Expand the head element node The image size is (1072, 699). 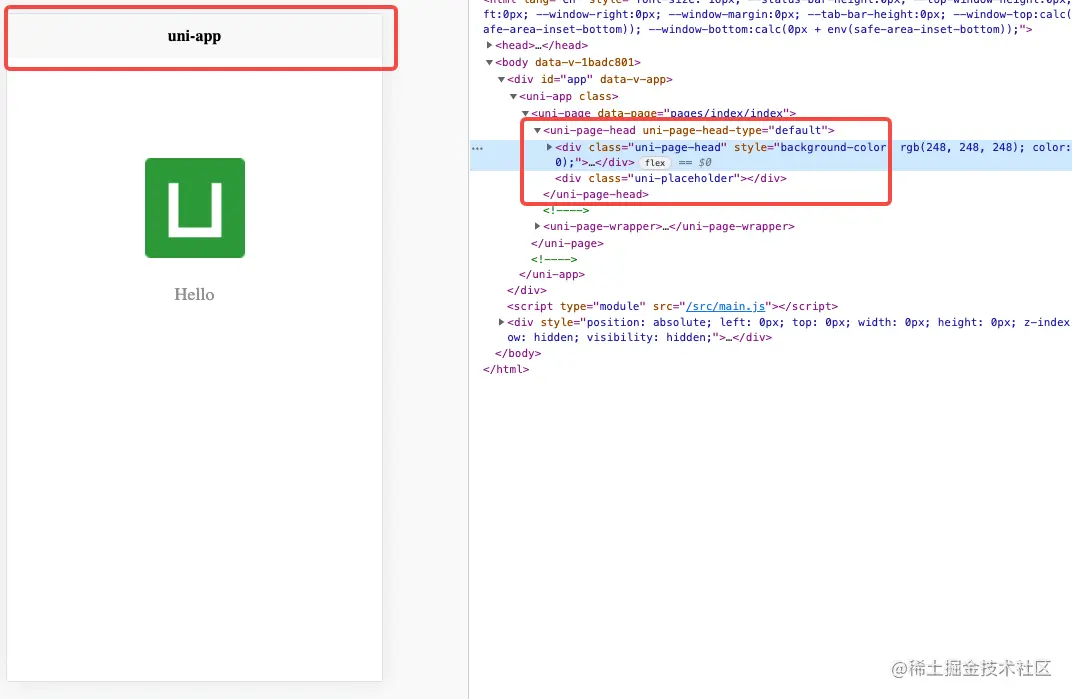pyautogui.click(x=490, y=45)
